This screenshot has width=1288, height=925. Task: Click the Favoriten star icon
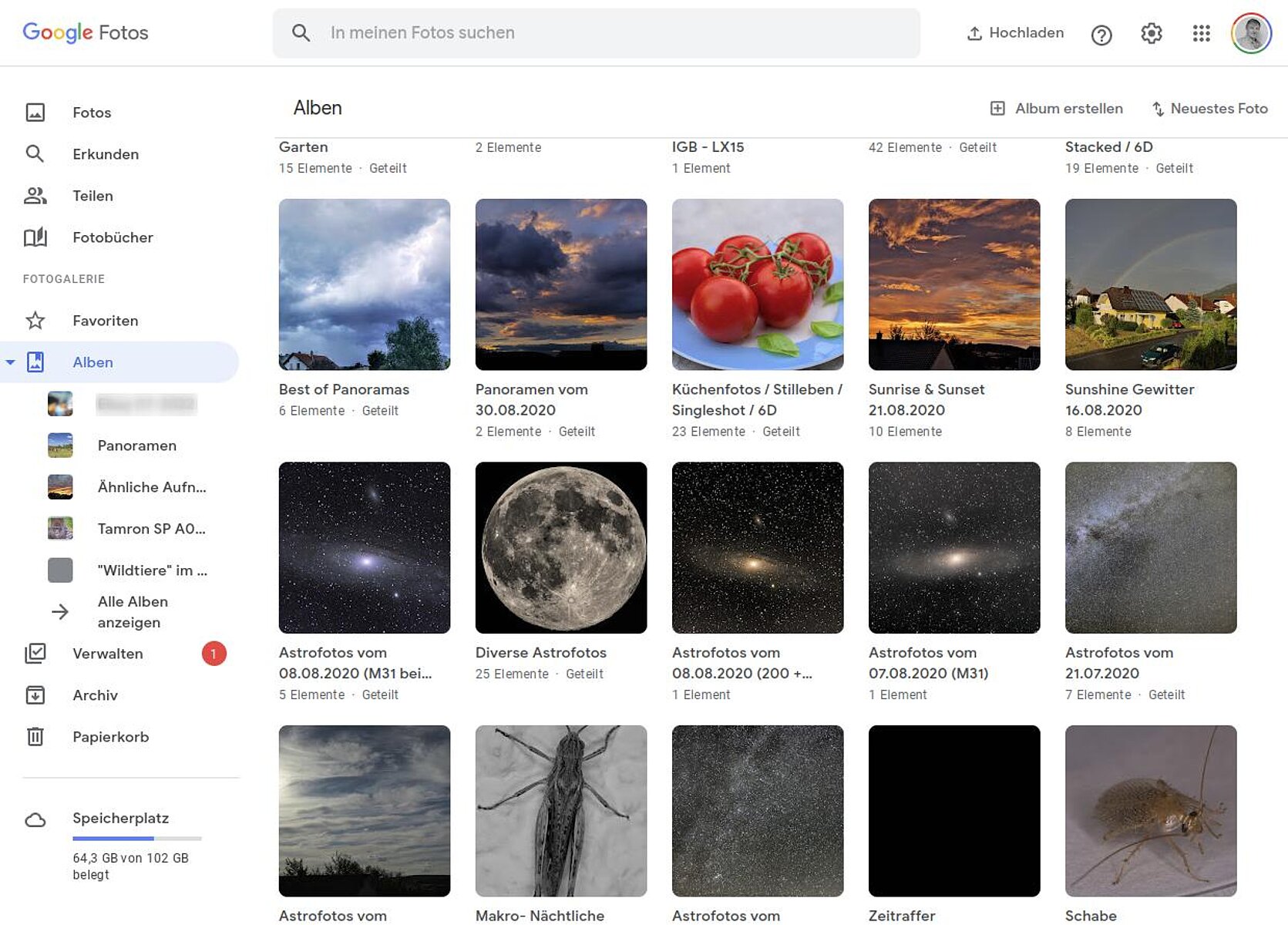35,321
